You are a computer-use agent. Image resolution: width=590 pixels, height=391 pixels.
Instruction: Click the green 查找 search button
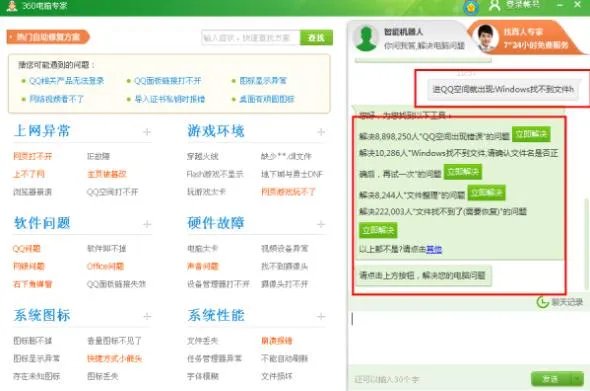(316, 38)
